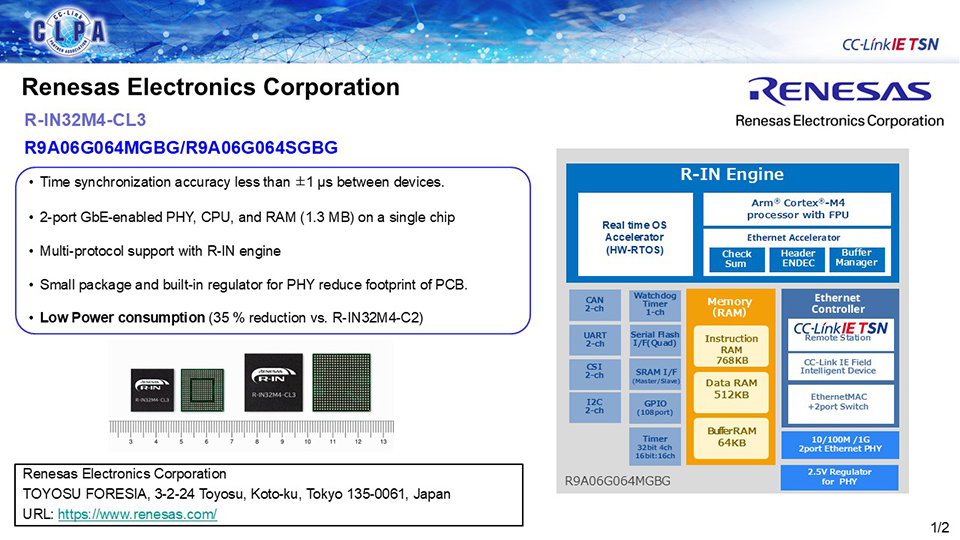Click the Memory (RAM) heading
Image resolution: width=960 pixels, height=540 pixels.
pyautogui.click(x=729, y=307)
